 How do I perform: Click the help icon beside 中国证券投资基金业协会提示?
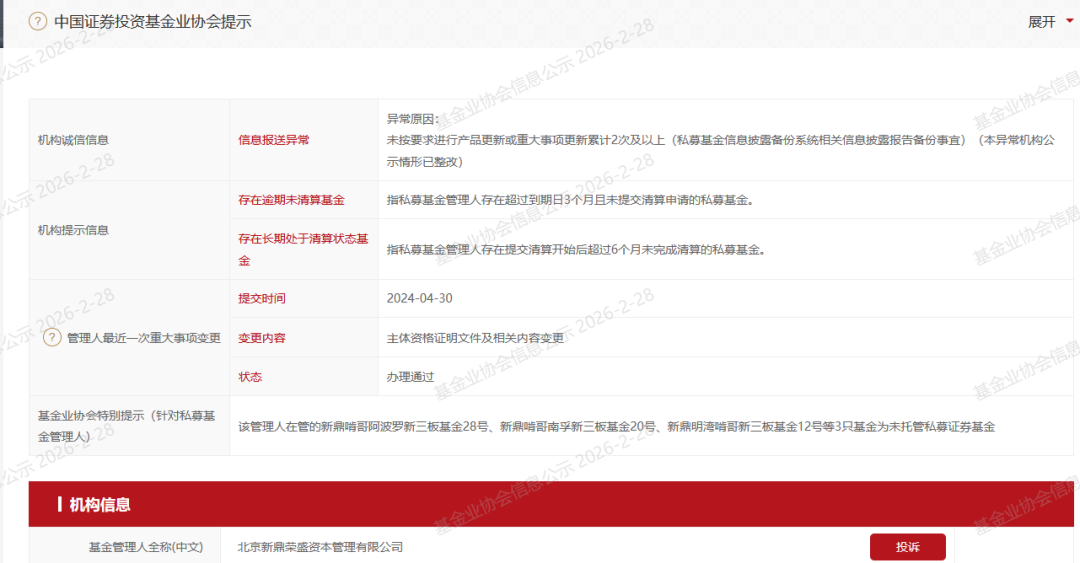click(x=37, y=21)
